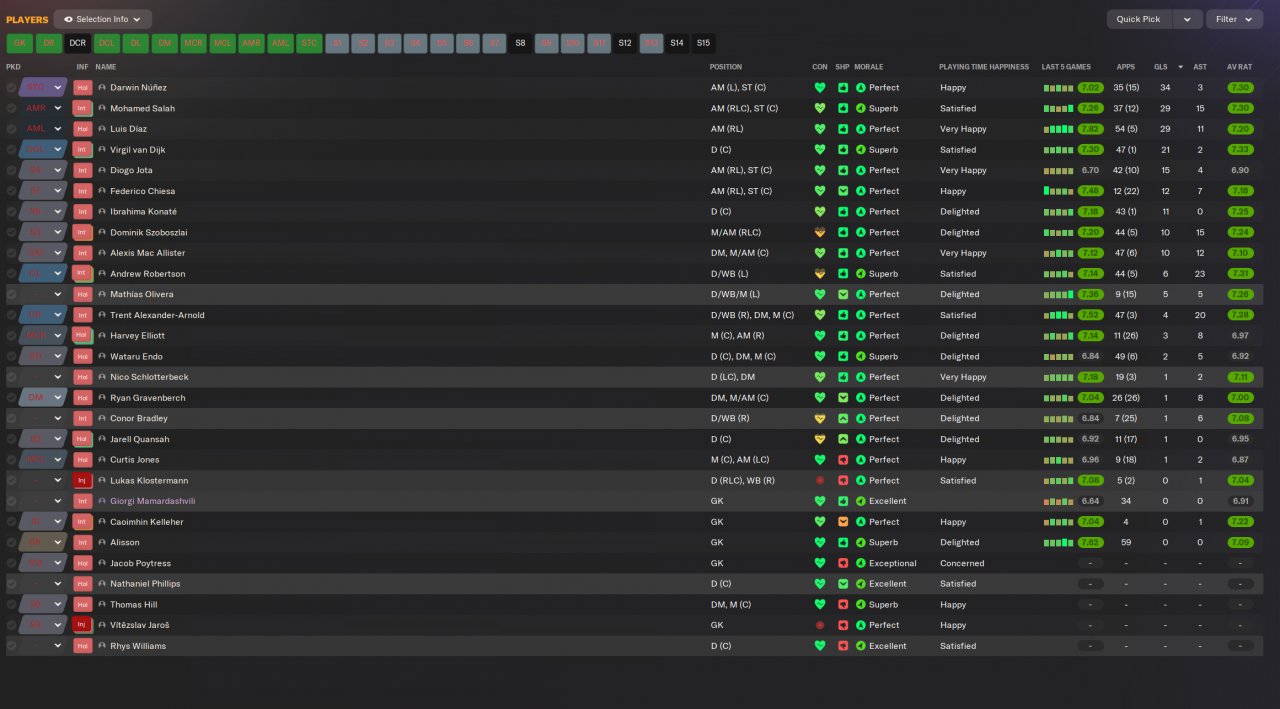The width and height of the screenshot is (1280, 709).
Task: Select the S15 substitute slot tab
Action: click(x=703, y=43)
